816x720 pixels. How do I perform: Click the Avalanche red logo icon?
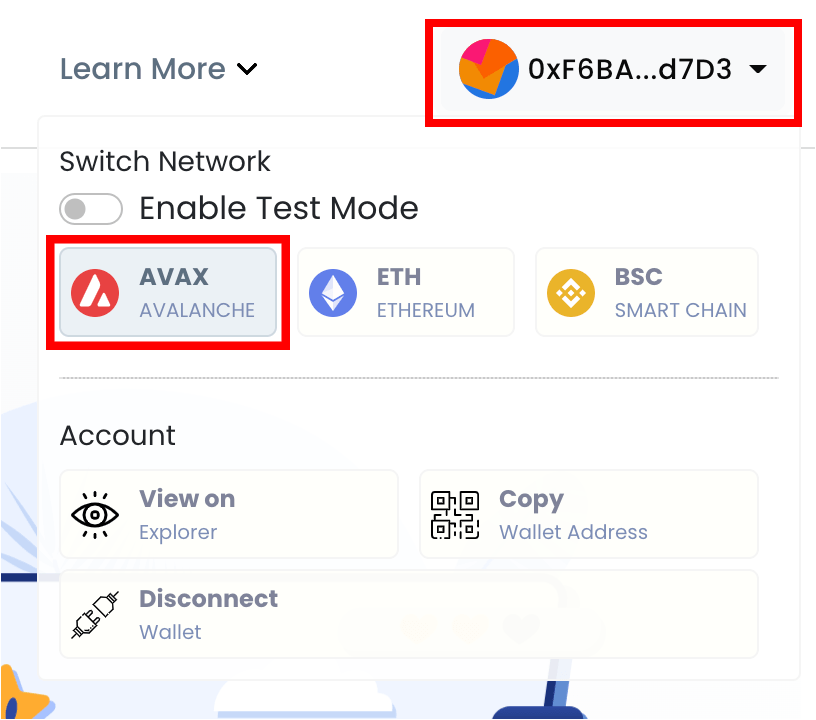95,293
